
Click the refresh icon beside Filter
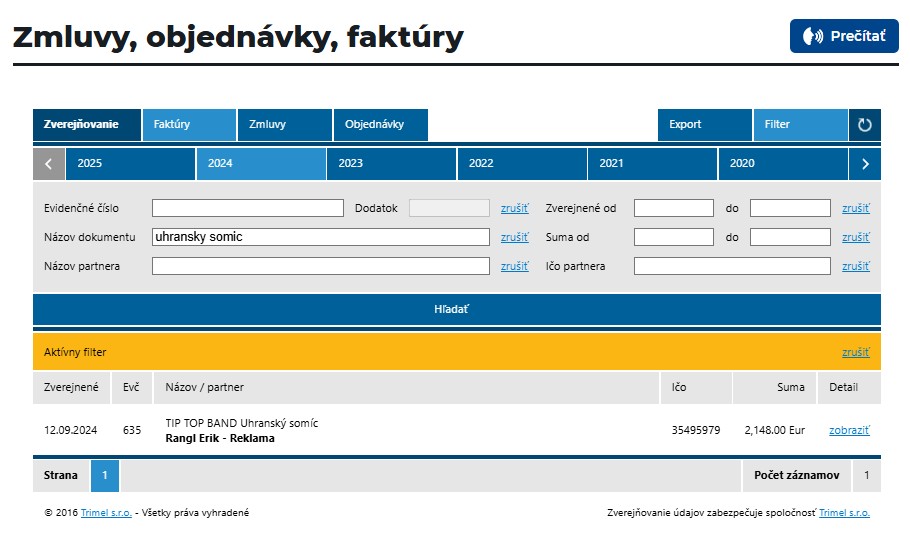pos(865,125)
